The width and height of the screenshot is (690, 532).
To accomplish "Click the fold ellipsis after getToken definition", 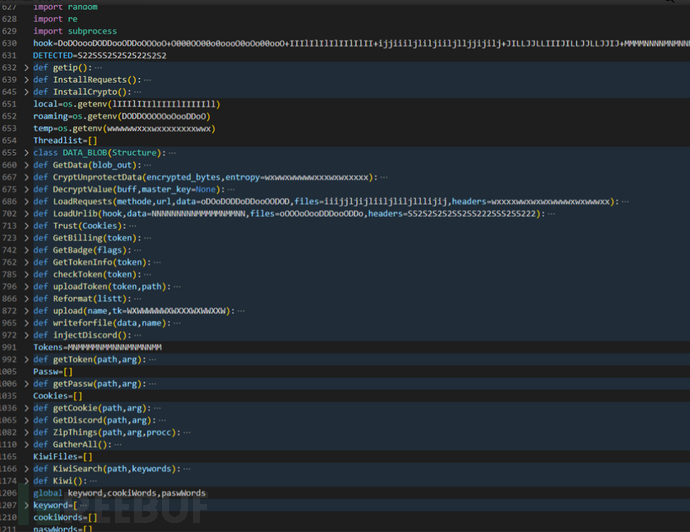I will click(151, 359).
